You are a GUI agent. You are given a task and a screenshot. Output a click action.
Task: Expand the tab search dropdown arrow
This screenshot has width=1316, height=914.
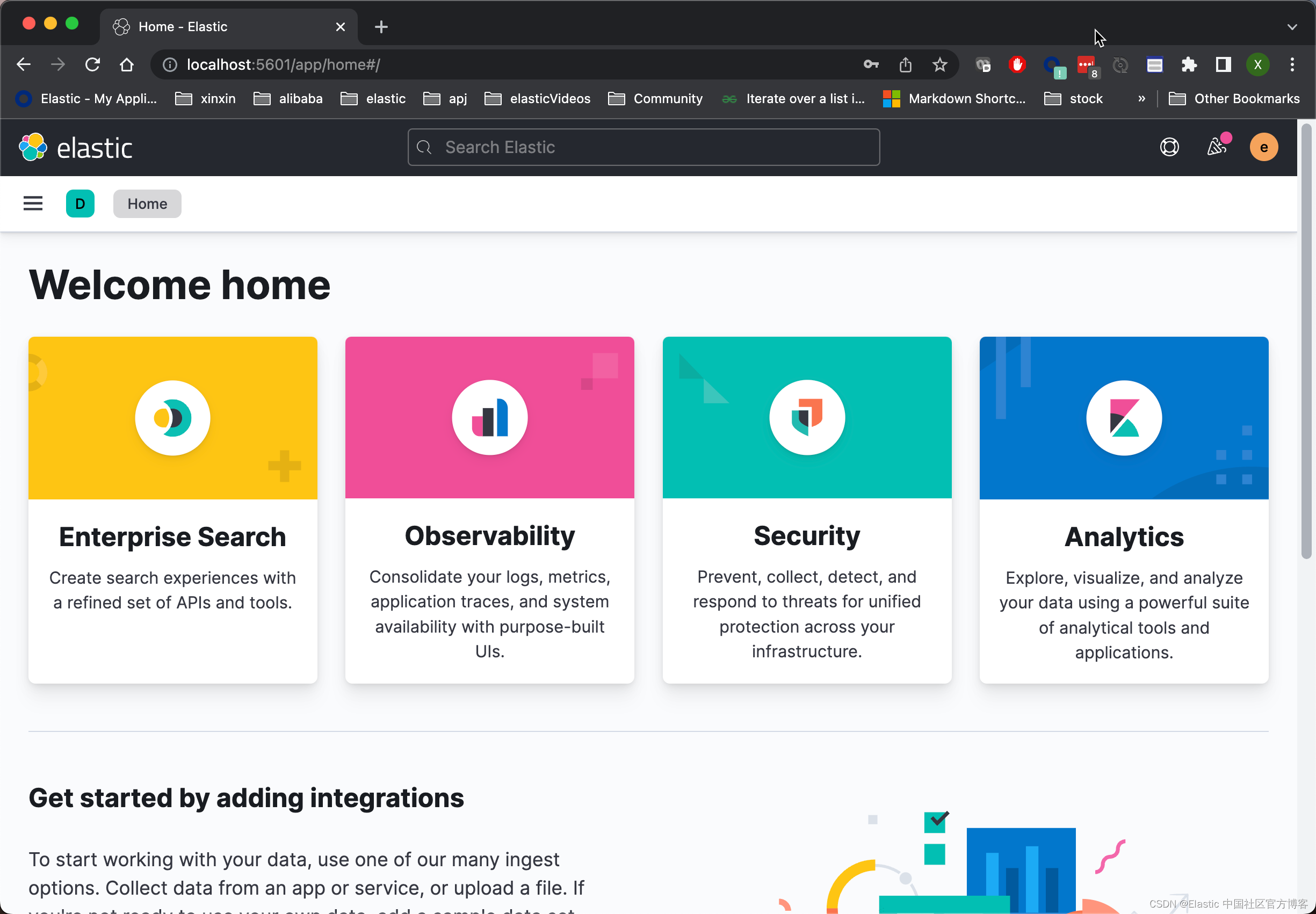pos(1292,27)
